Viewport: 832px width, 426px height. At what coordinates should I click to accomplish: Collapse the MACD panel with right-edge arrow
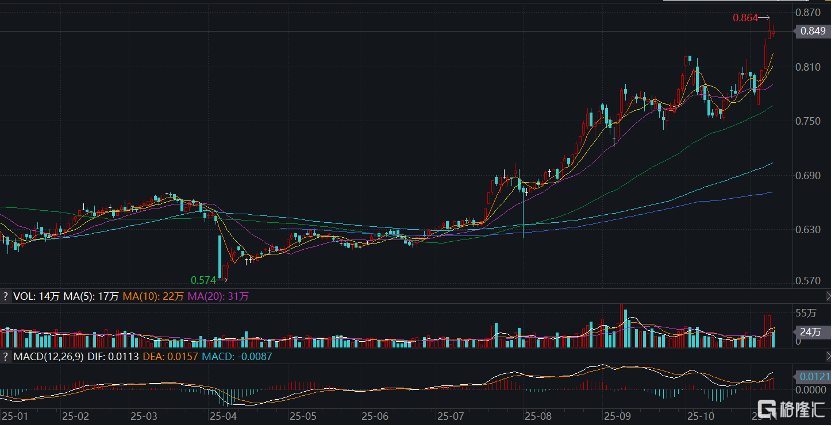[827, 354]
